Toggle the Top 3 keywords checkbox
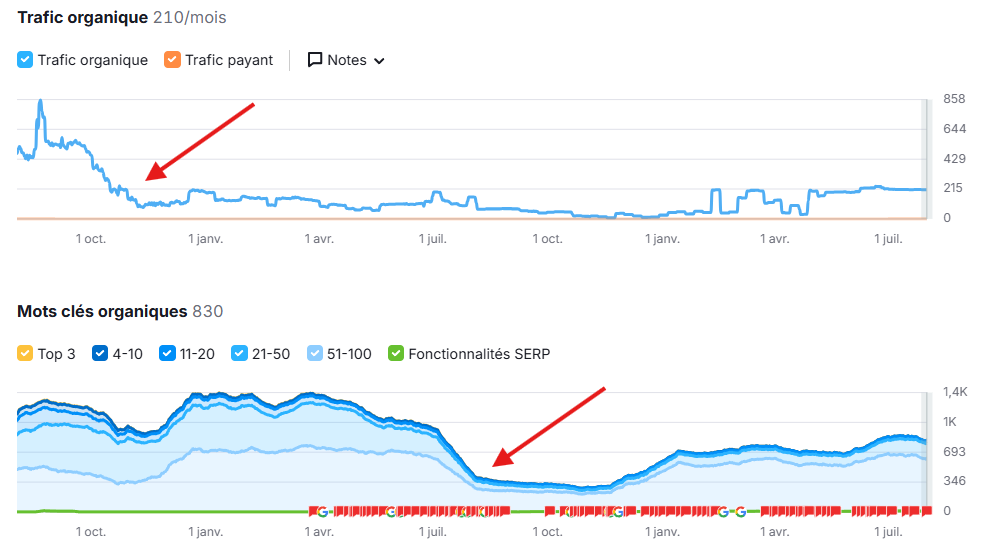This screenshot has height=560, width=1000. click(x=26, y=353)
